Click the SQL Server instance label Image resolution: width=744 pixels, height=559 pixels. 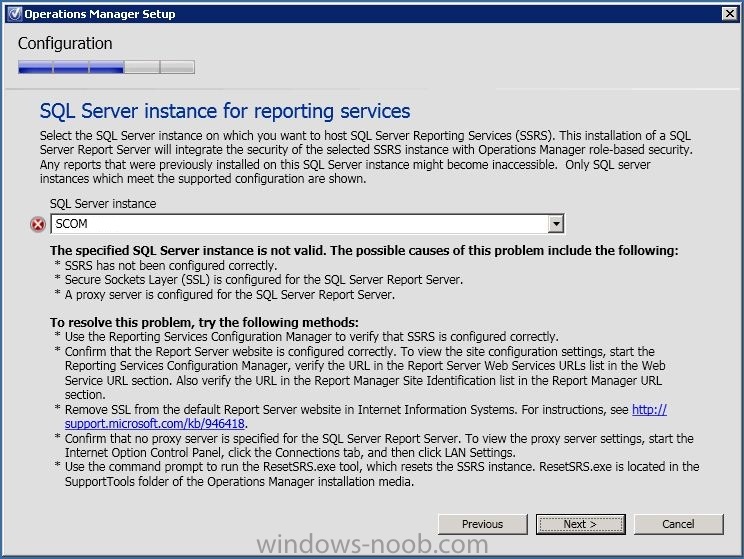[103, 204]
